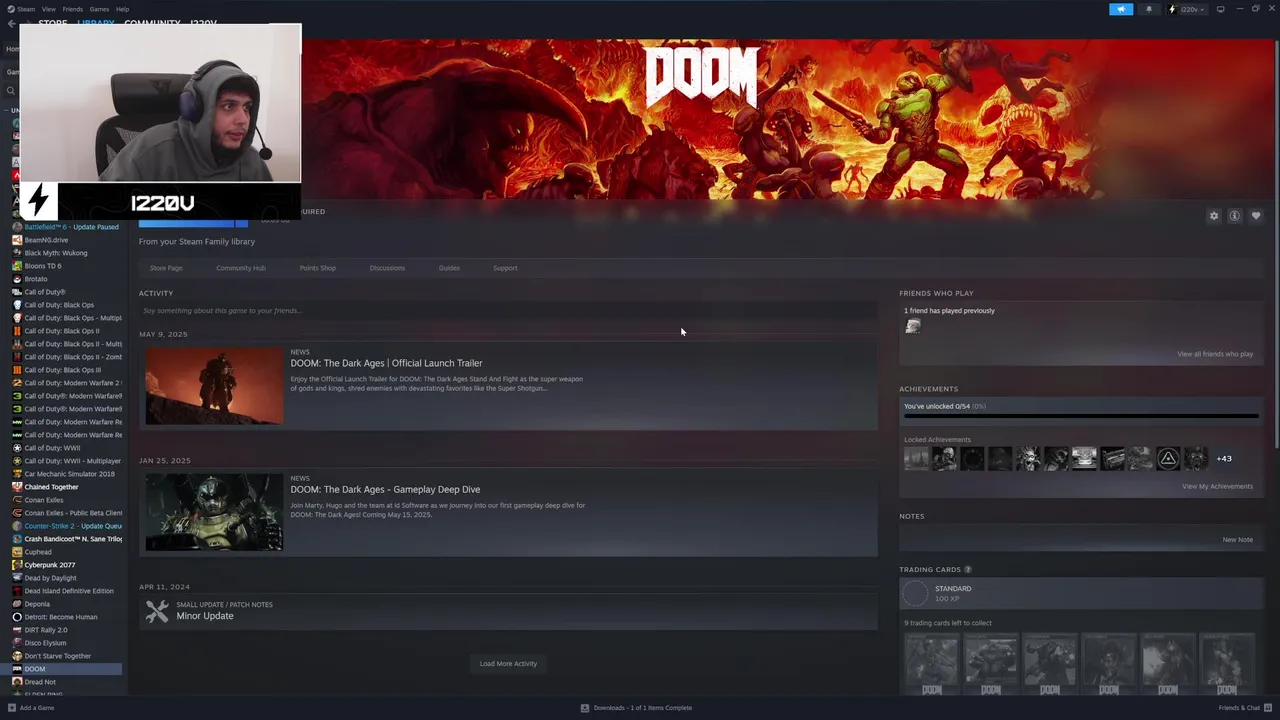Select DiRT Rally 2.0 in library
1280x720 pixels.
66,630
